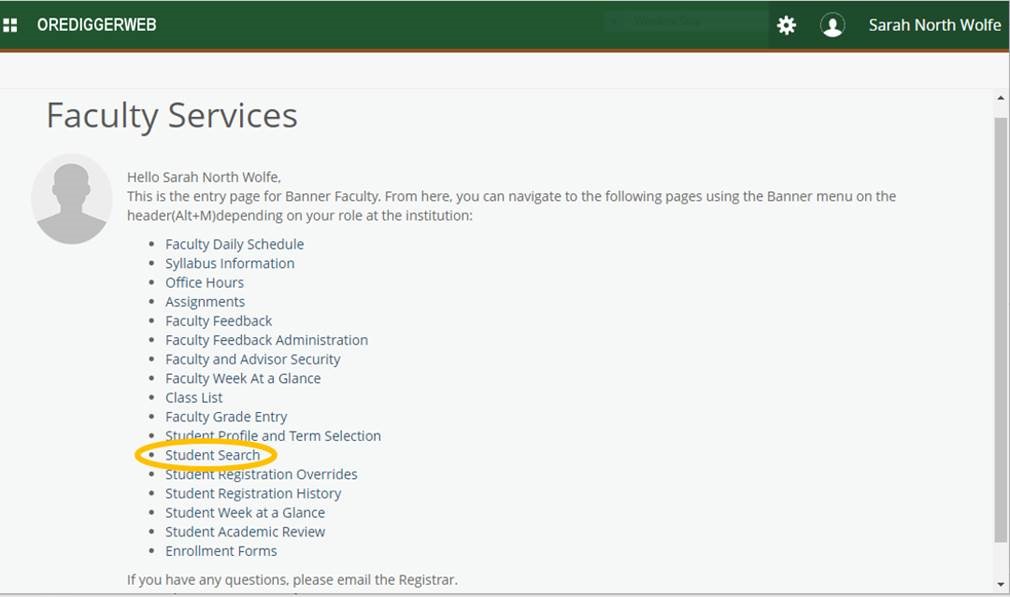
Task: Open Faculty Grade Entry
Action: (x=226, y=416)
